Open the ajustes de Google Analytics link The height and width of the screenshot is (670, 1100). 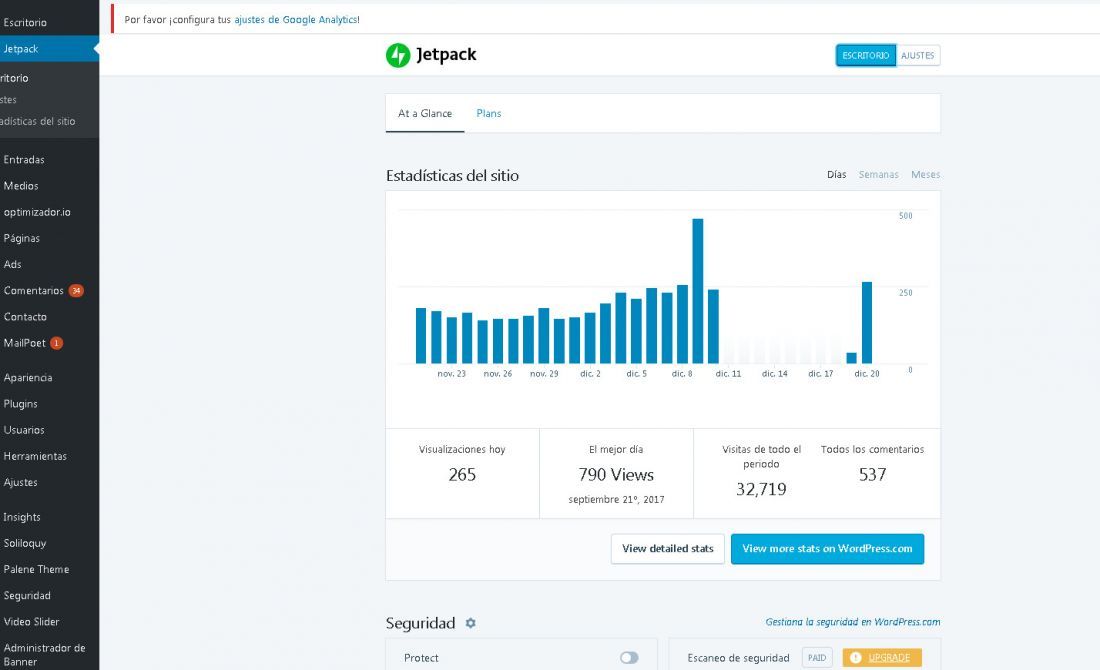coord(296,20)
